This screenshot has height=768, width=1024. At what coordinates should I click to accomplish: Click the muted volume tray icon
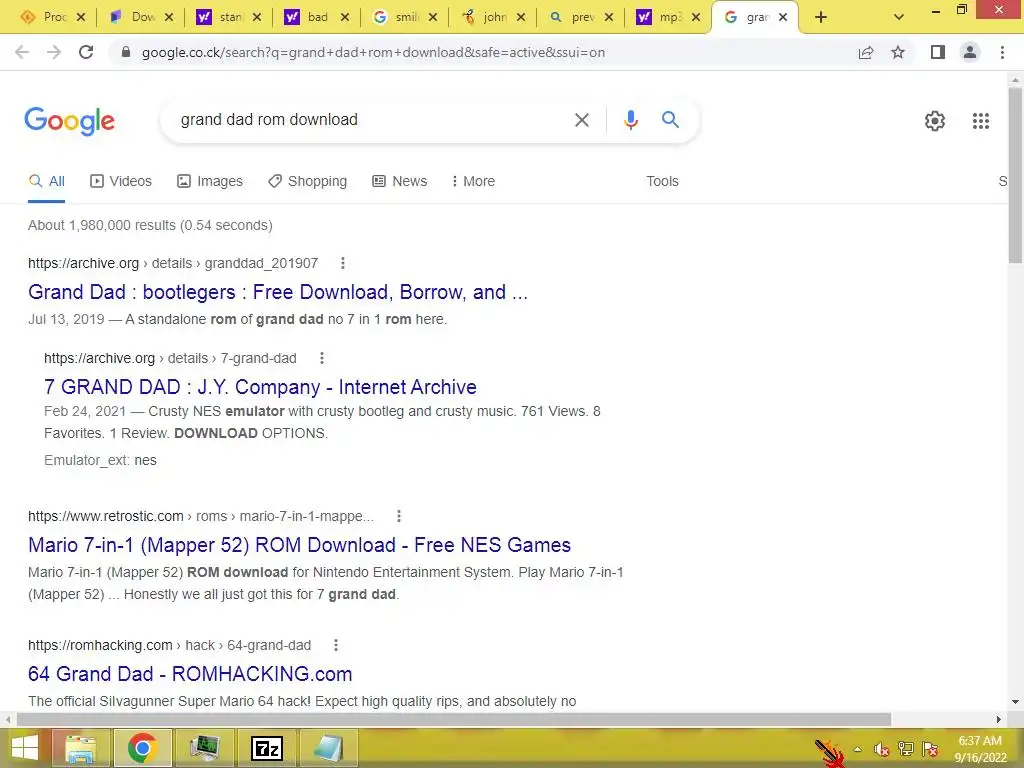[x=881, y=749]
